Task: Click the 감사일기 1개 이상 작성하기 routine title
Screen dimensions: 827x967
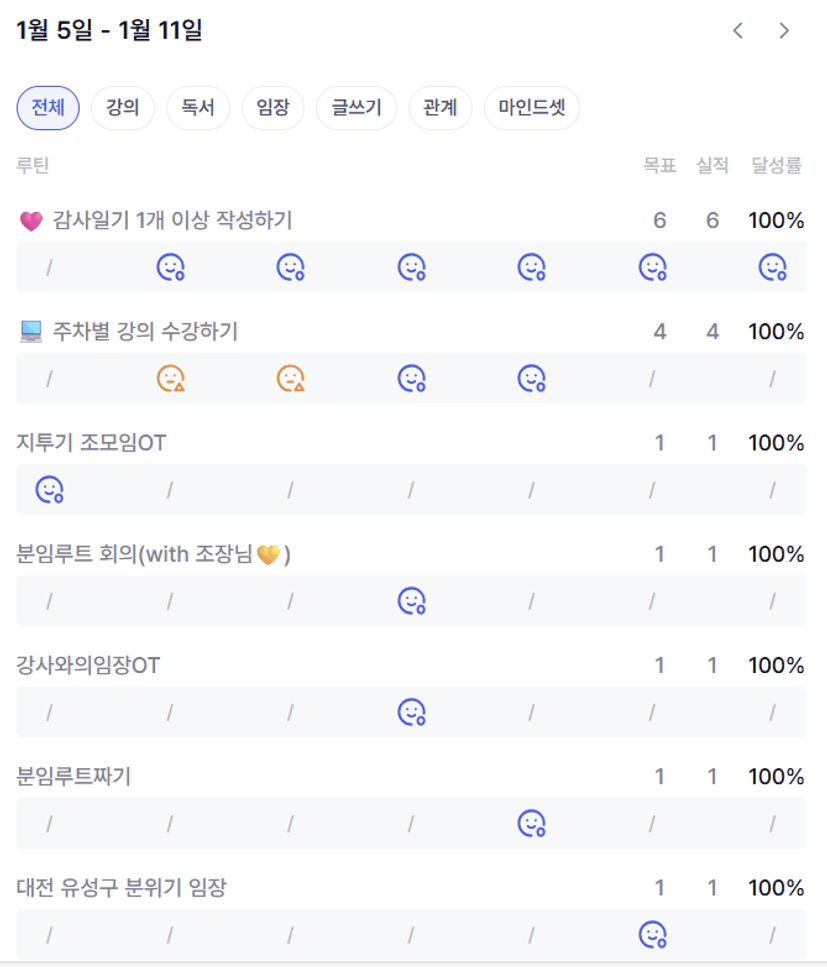Action: (172, 220)
